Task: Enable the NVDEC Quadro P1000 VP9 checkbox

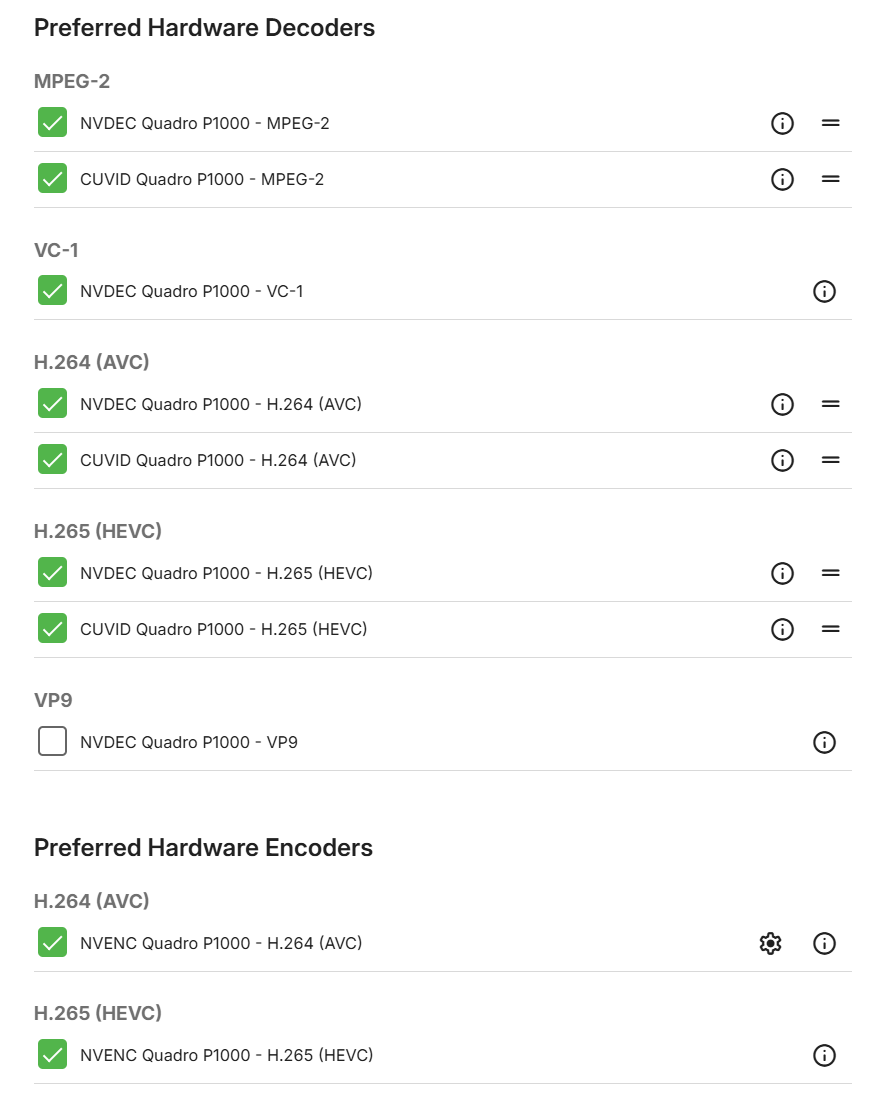Action: pyautogui.click(x=53, y=741)
